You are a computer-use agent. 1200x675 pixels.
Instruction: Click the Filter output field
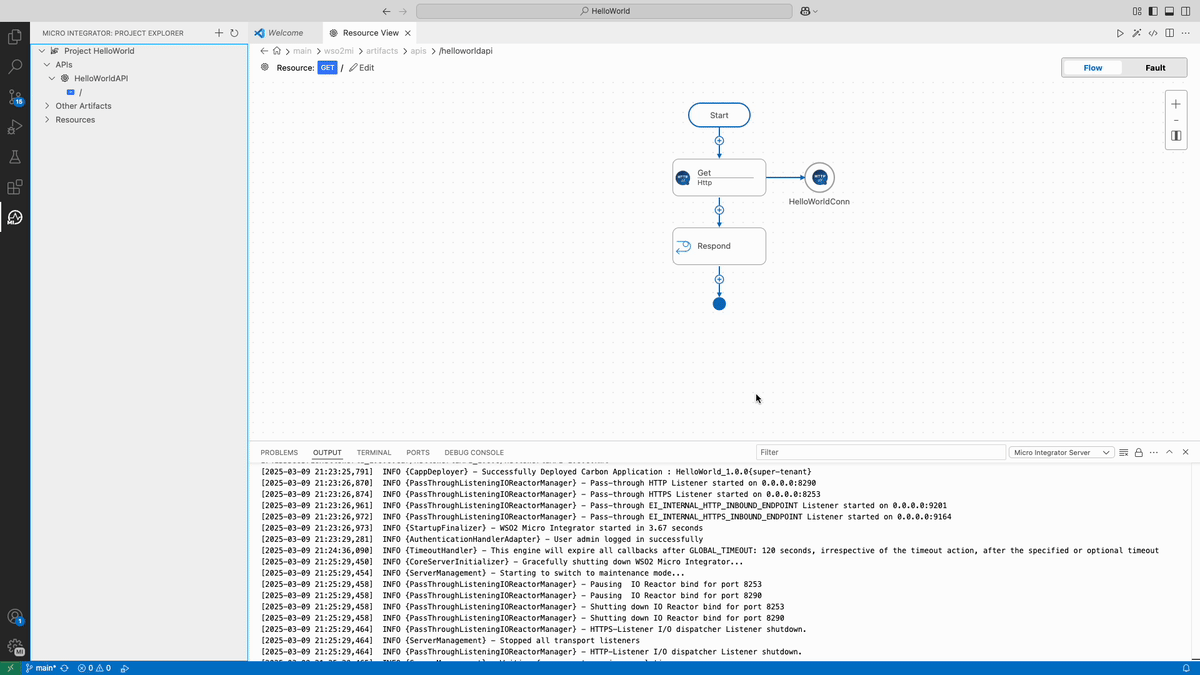tap(880, 453)
